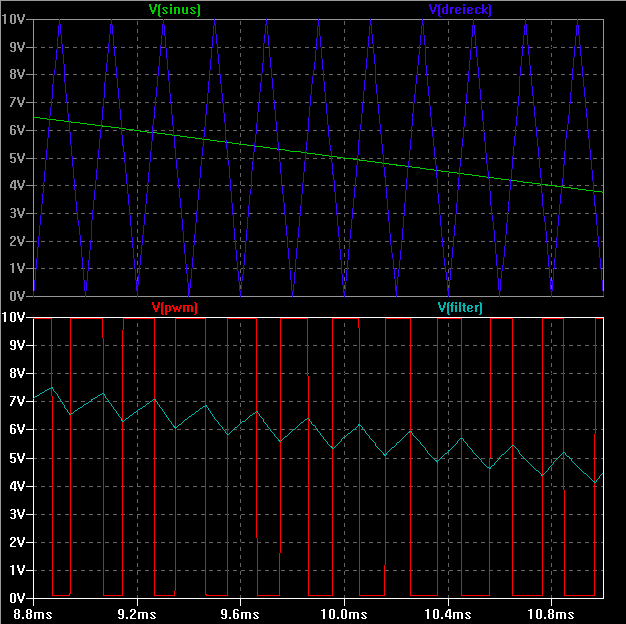Click 3V axis label in V(sinus) pane
626x624 pixels.
coord(17,213)
